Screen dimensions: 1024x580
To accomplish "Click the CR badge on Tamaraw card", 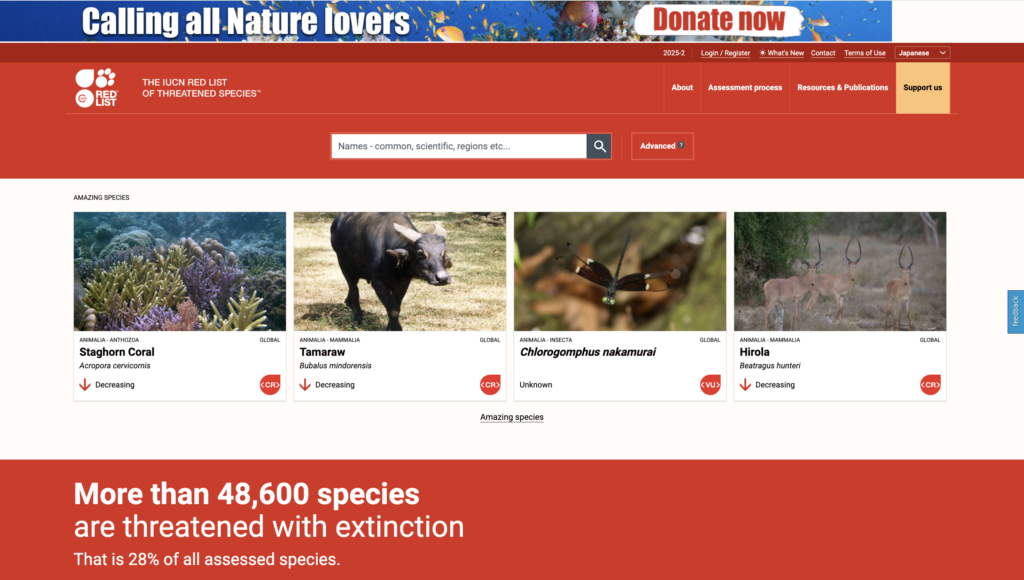I will click(490, 385).
